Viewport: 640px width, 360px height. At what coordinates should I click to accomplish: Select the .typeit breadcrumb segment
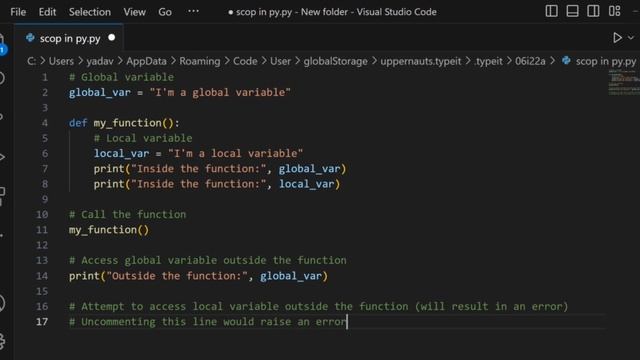pos(488,61)
